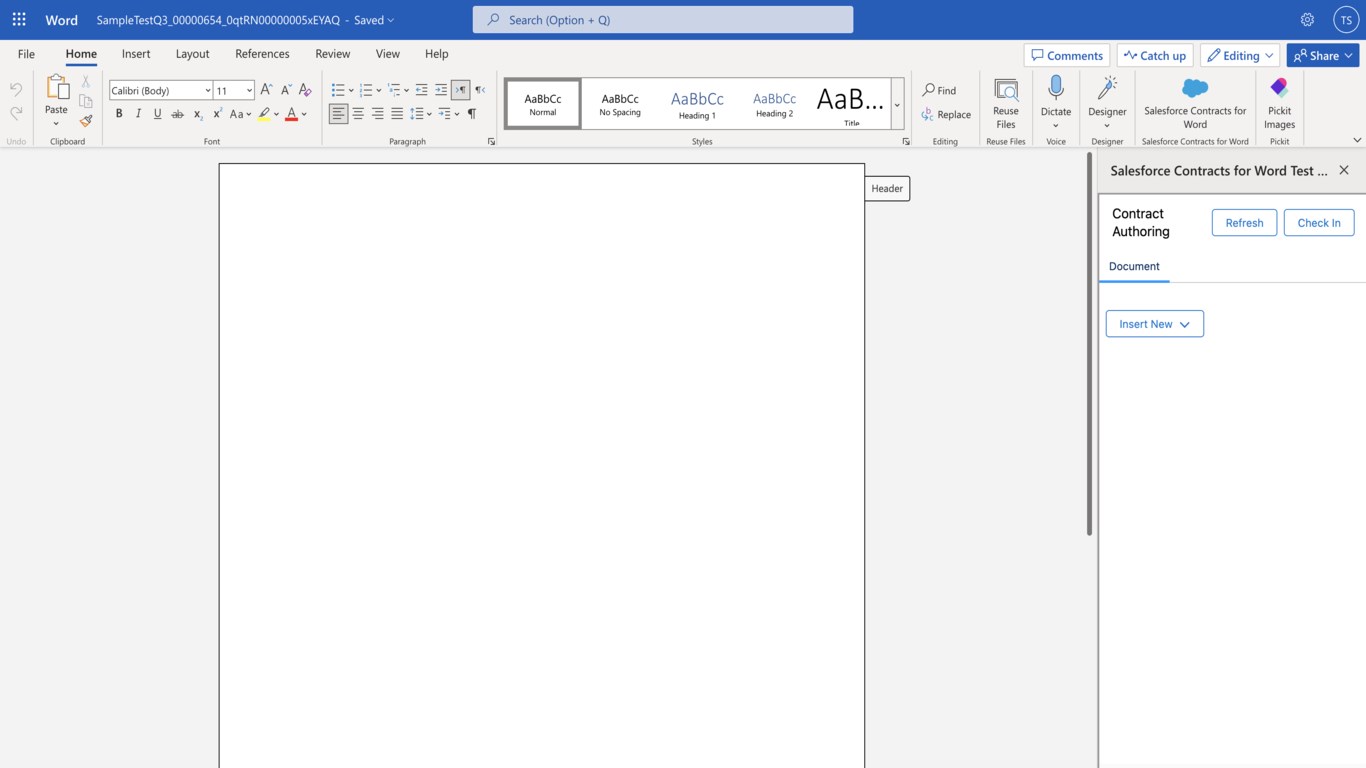1366x768 pixels.
Task: Insert a multilevel list
Action: point(394,90)
